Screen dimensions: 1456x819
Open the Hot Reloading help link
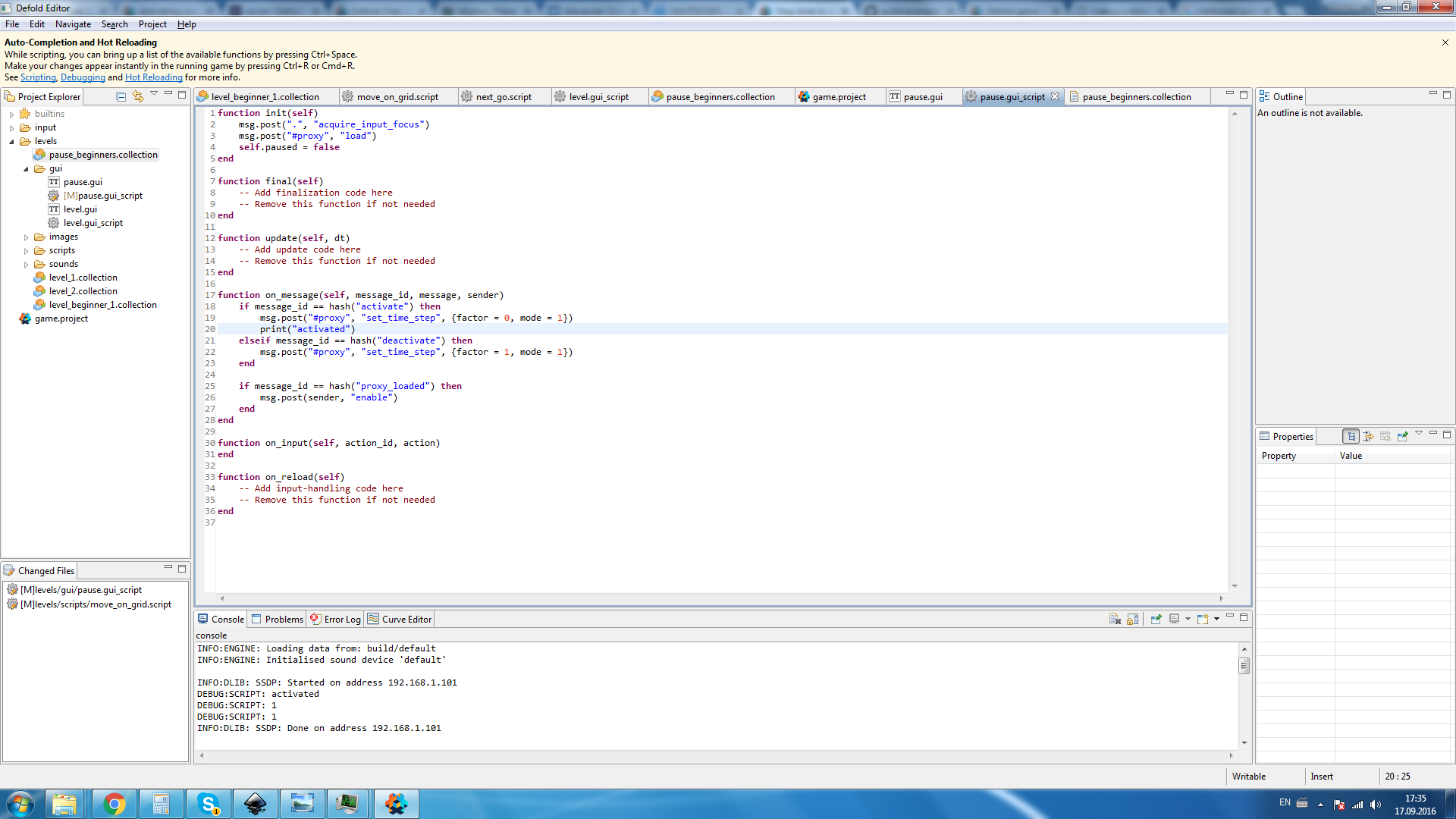click(154, 77)
